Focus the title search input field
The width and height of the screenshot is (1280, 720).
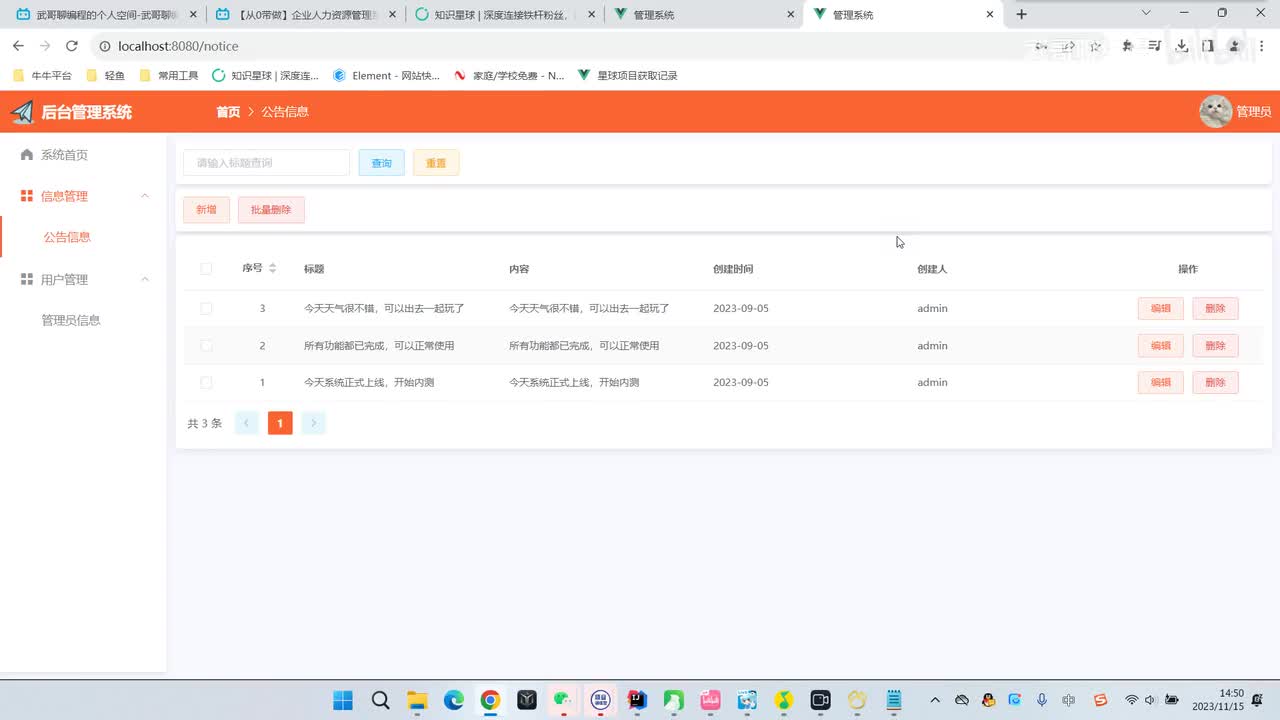point(266,163)
